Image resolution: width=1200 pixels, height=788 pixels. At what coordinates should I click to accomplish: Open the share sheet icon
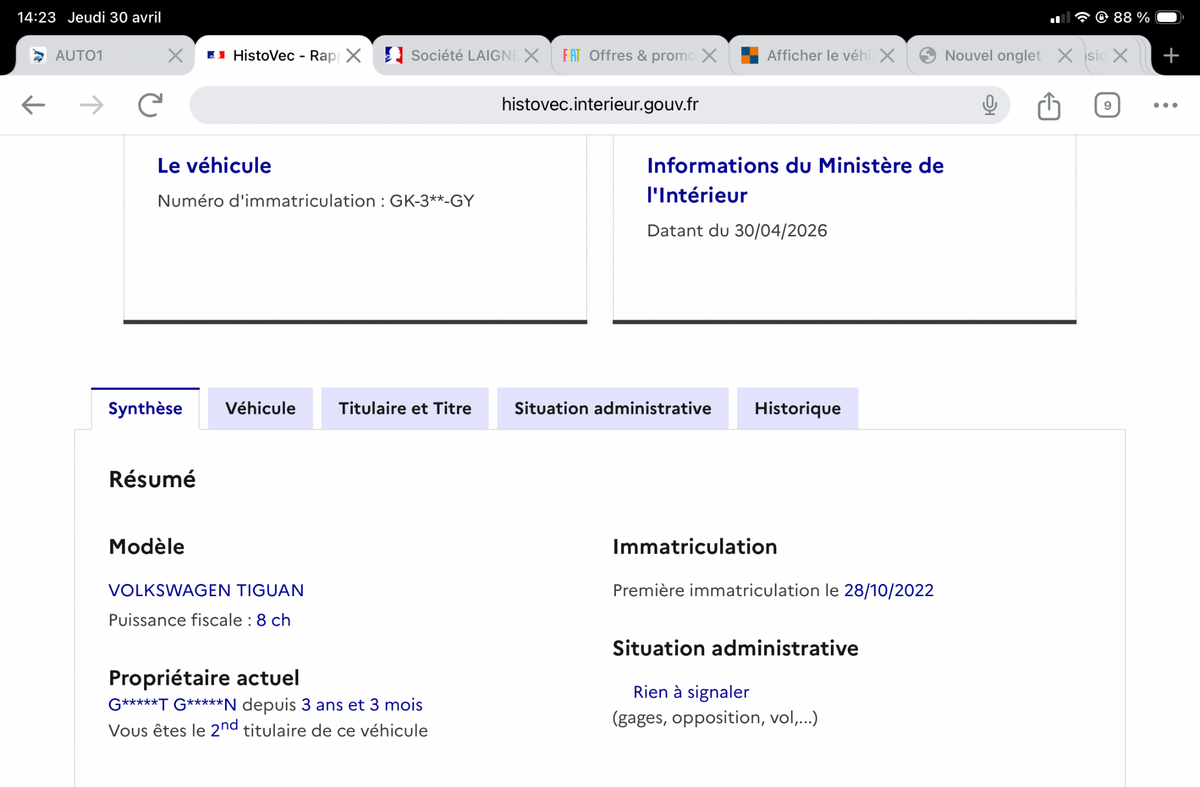click(1048, 105)
